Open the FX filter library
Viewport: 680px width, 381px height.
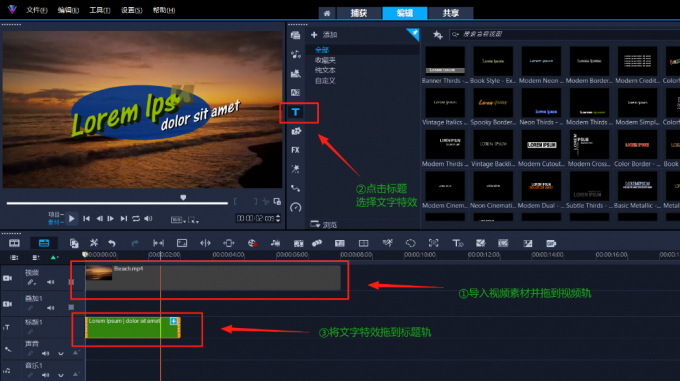pyautogui.click(x=295, y=150)
